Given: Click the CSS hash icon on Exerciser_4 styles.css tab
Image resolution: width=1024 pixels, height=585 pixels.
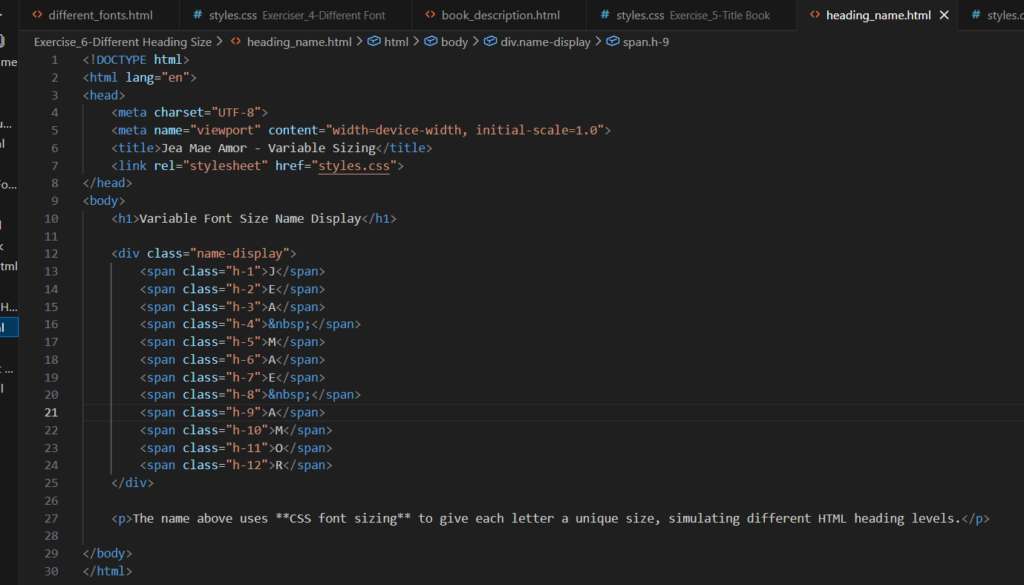Looking at the screenshot, I should tap(197, 15).
